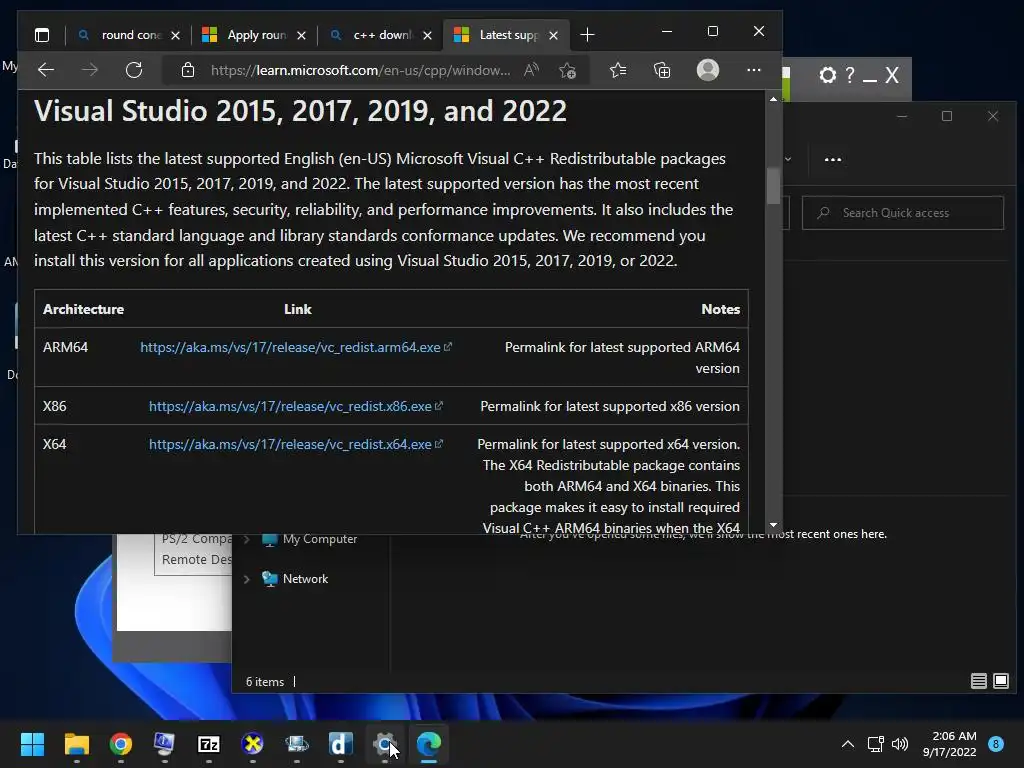
Task: Select Network in navigation pane
Action: click(x=295, y=579)
